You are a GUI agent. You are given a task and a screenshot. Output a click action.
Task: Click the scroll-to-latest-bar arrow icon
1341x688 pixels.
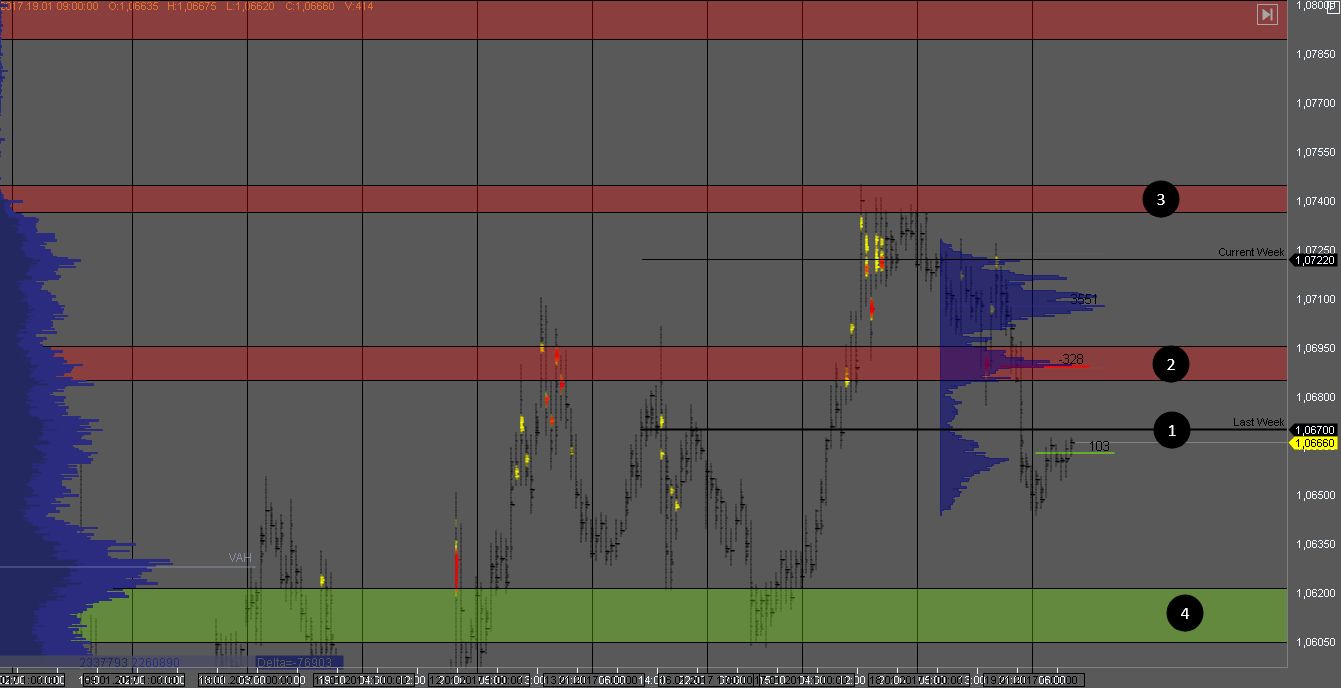1267,14
